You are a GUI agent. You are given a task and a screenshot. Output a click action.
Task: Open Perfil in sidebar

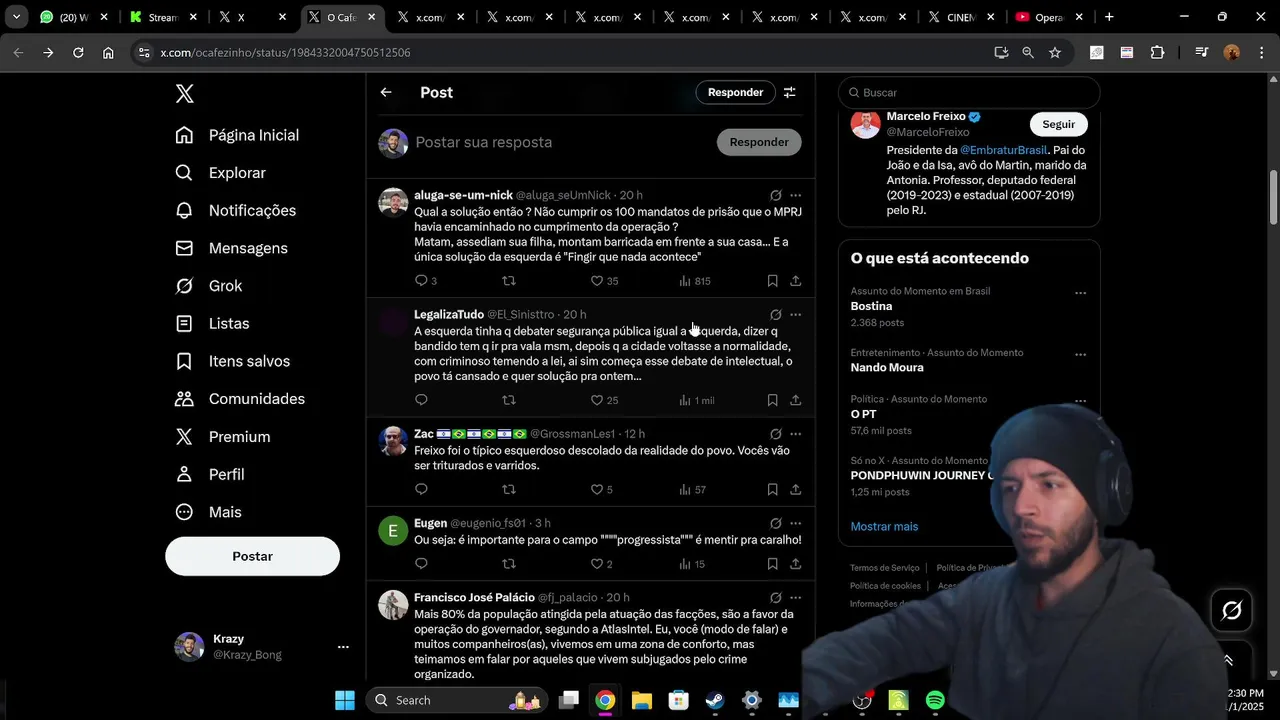[210, 474]
